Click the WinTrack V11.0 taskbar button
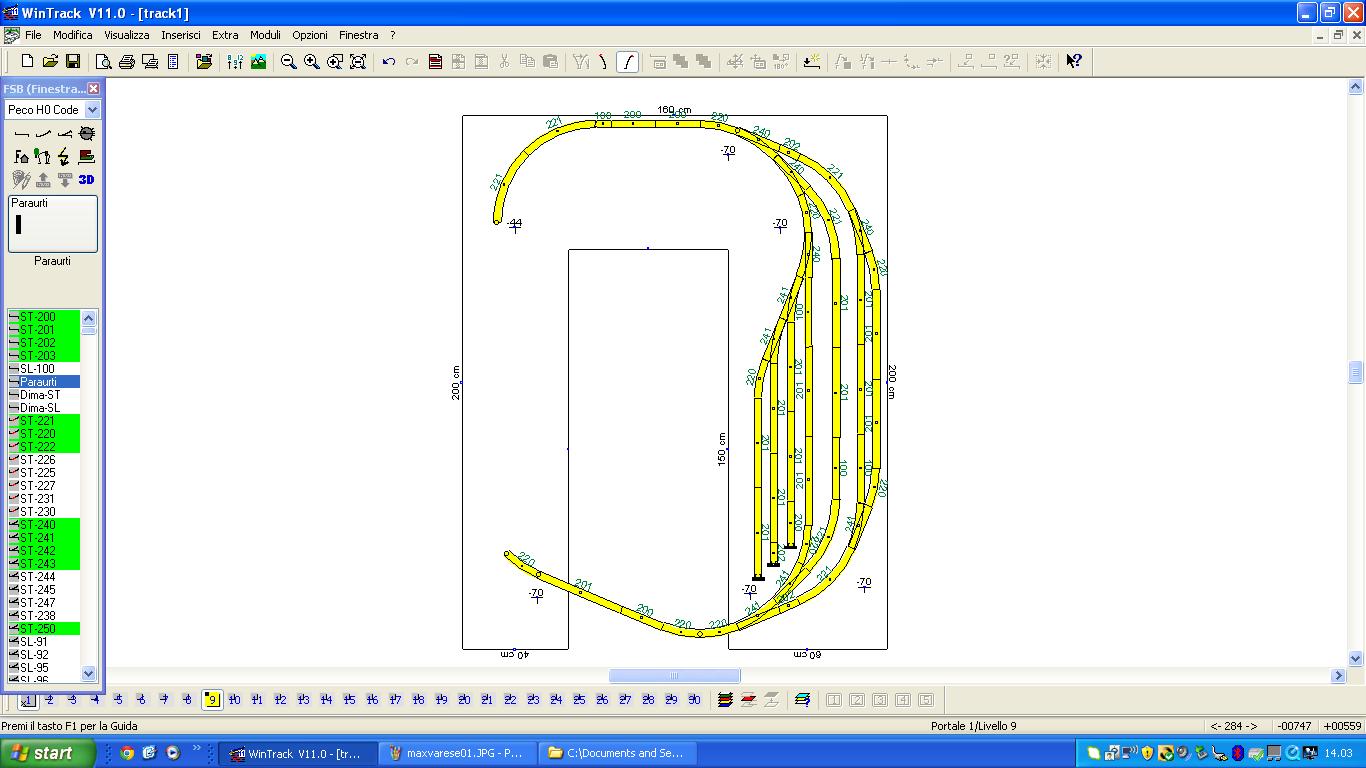1366x768 pixels. [298, 753]
